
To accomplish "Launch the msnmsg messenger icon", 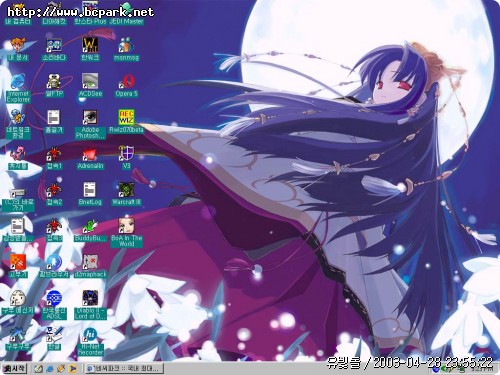I will click(126, 49).
